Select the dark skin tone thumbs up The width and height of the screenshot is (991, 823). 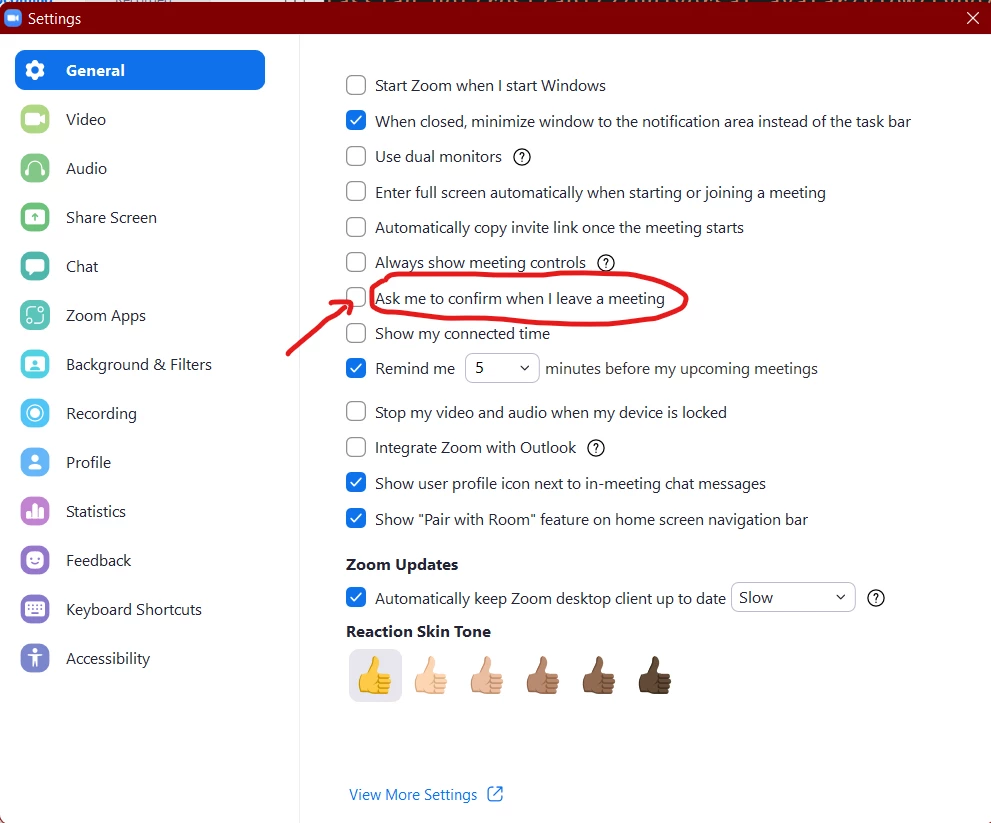tap(655, 675)
